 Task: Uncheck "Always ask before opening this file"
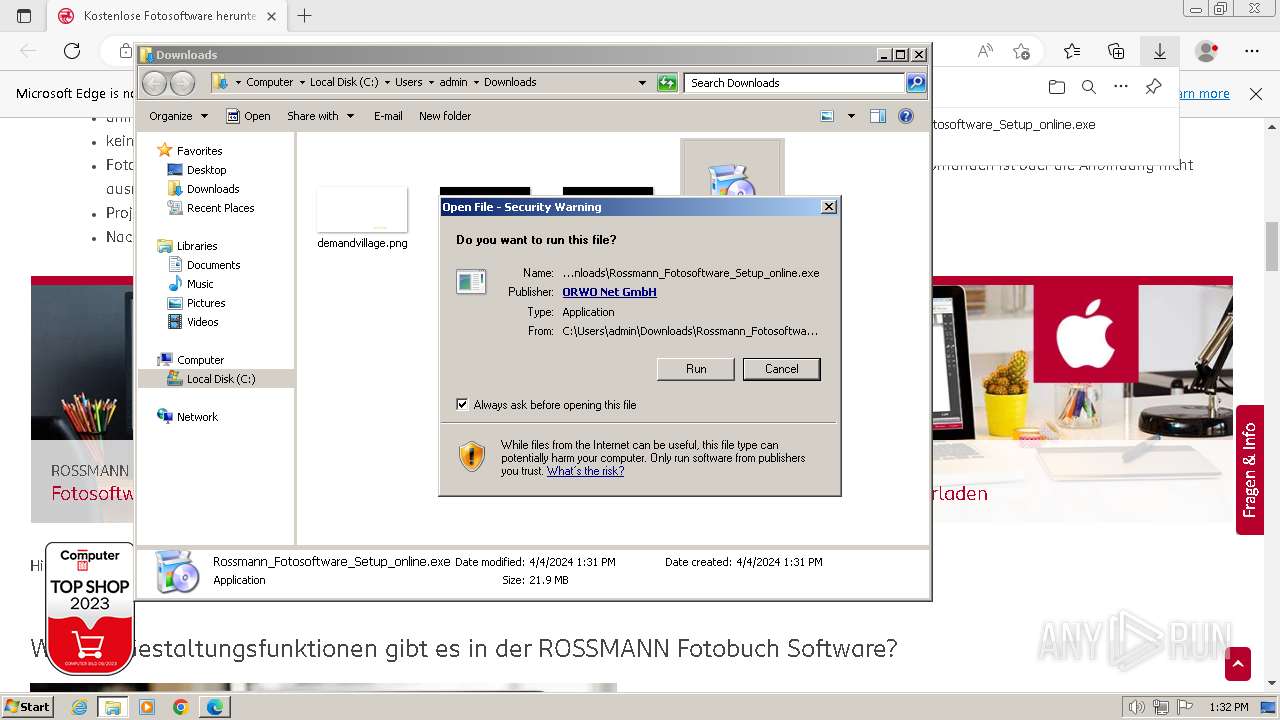pyautogui.click(x=462, y=405)
